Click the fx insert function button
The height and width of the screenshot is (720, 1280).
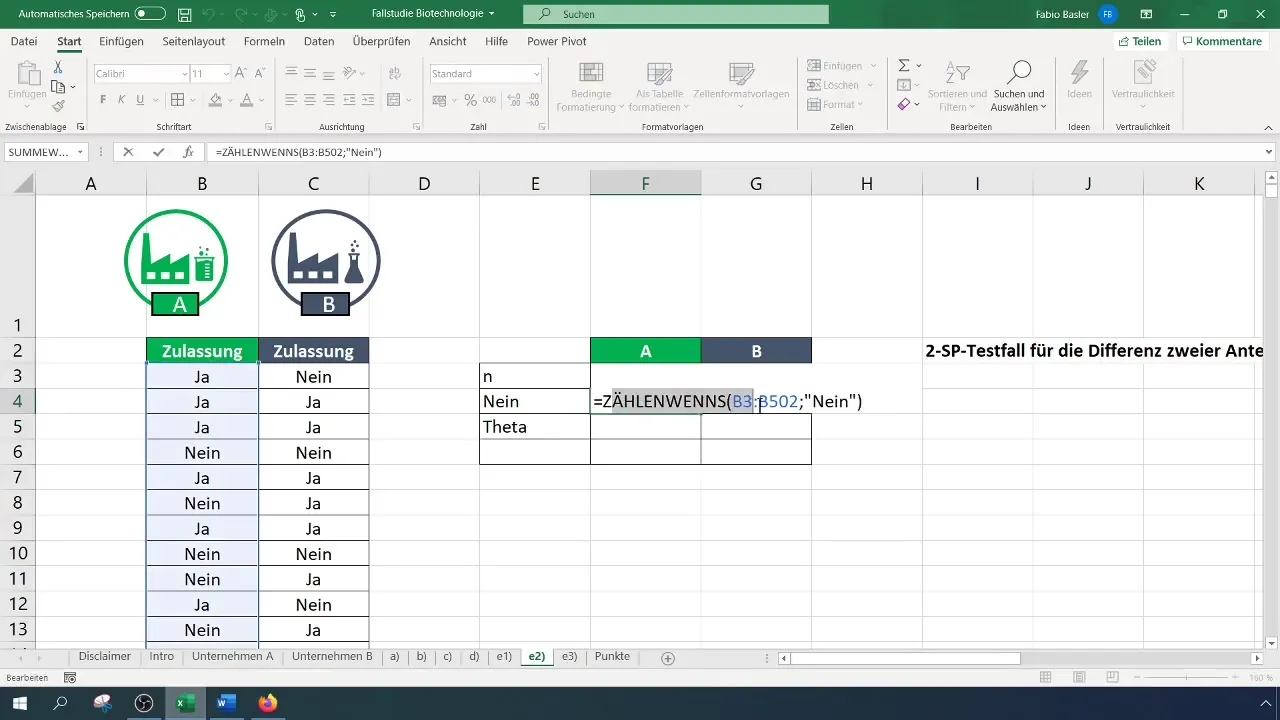click(x=188, y=152)
